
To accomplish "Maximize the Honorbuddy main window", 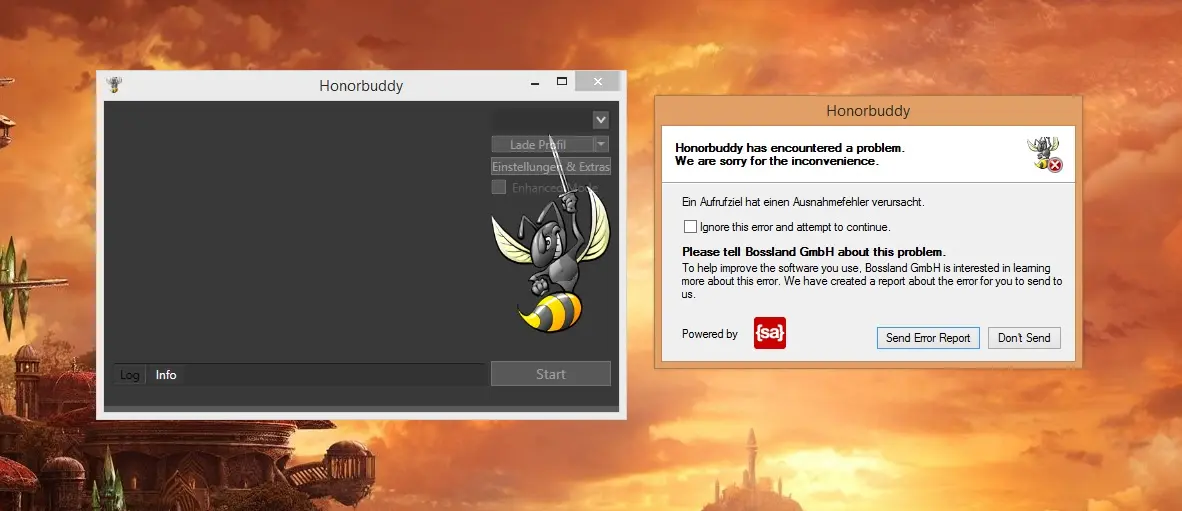I will tap(562, 81).
